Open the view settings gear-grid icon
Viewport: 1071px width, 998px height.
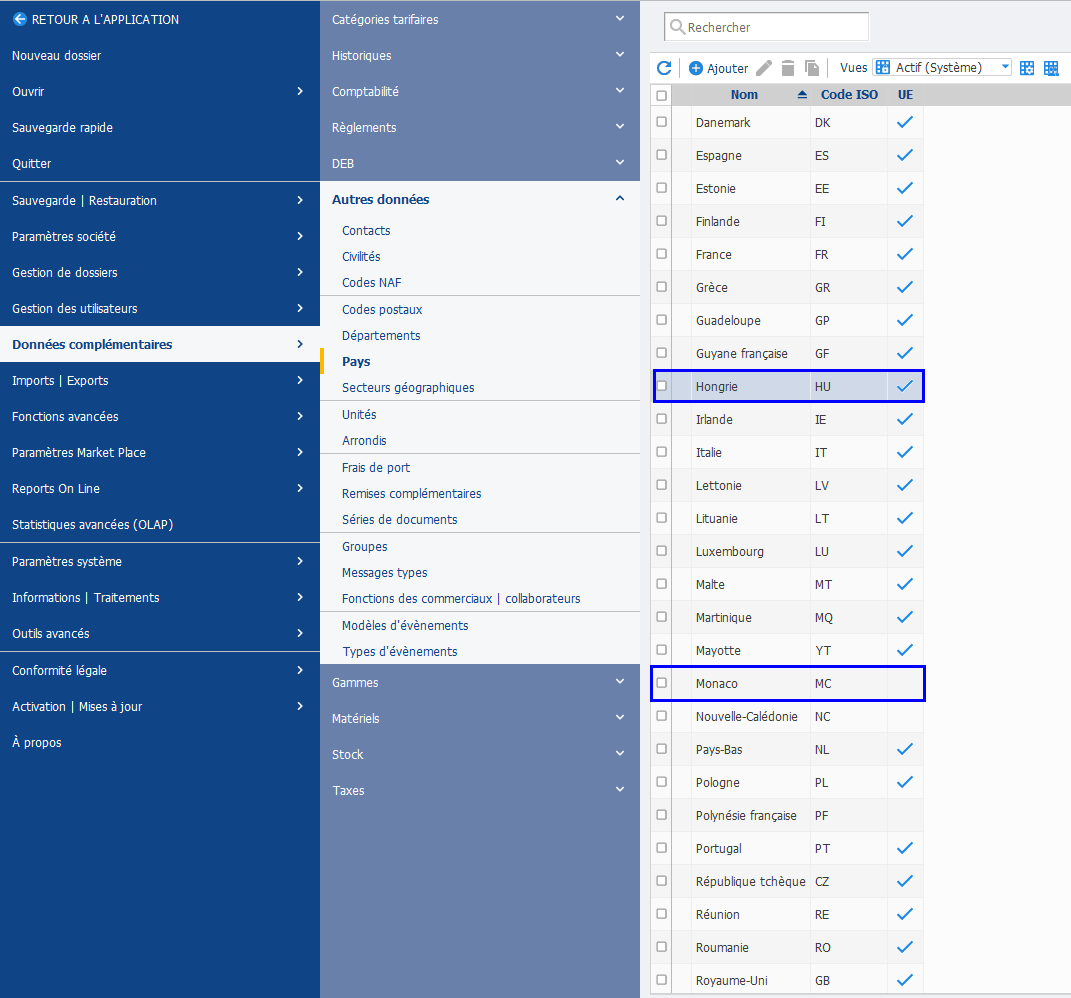click(1027, 68)
